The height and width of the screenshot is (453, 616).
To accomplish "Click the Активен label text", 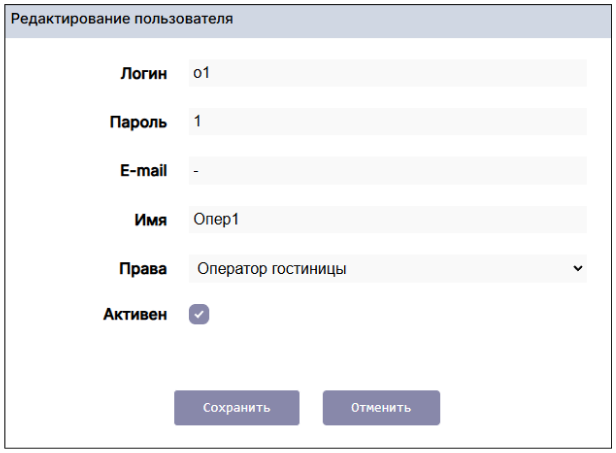I will click(x=135, y=315).
